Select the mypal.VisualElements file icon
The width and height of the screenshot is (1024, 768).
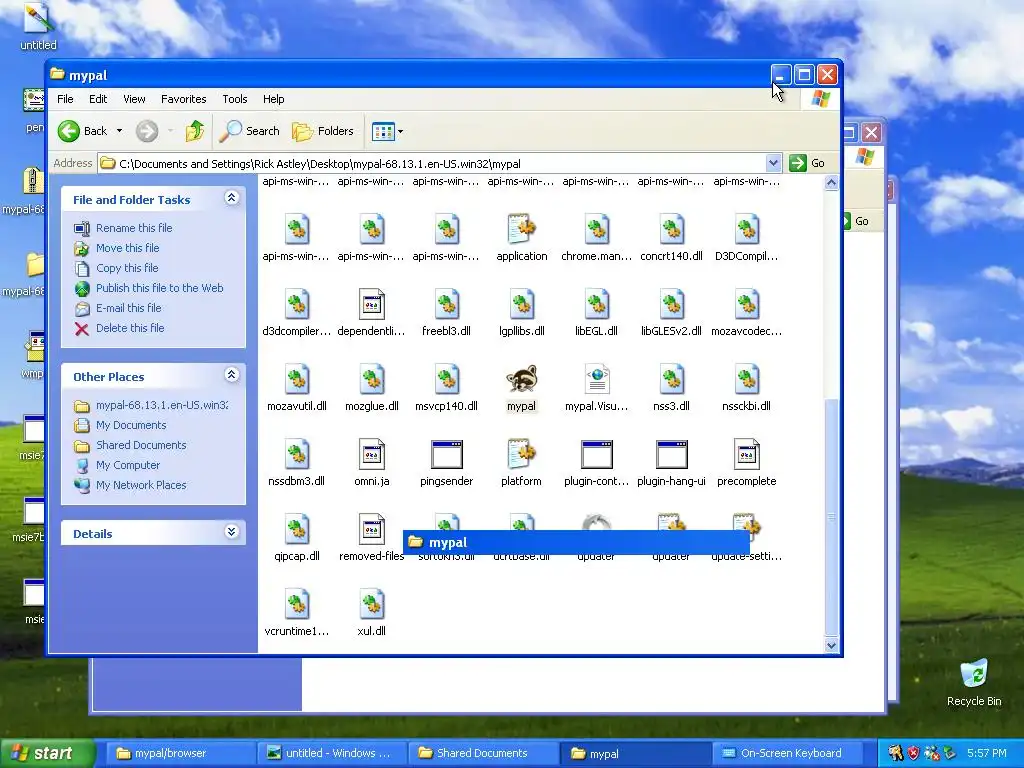coord(596,379)
